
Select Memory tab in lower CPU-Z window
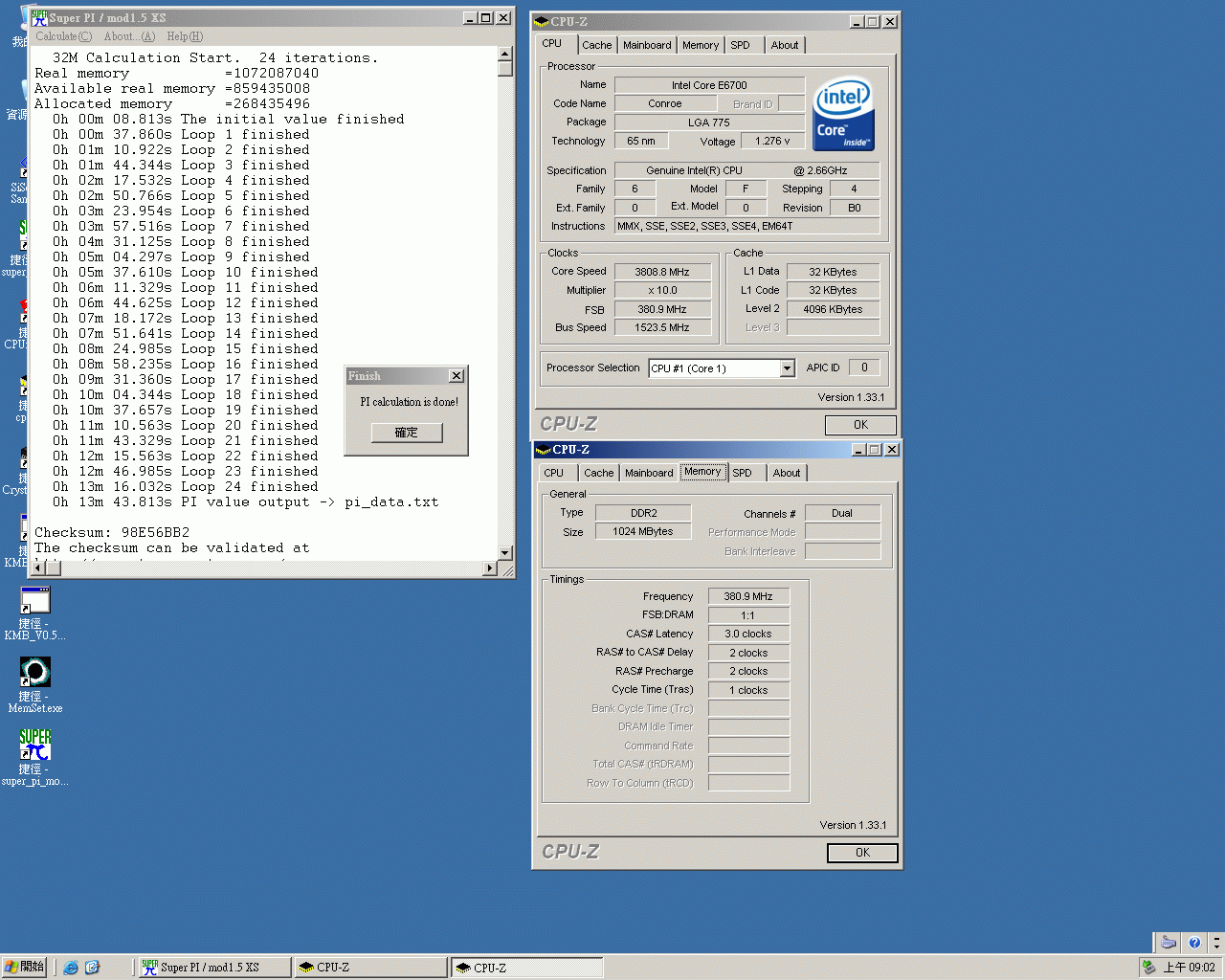click(x=702, y=472)
